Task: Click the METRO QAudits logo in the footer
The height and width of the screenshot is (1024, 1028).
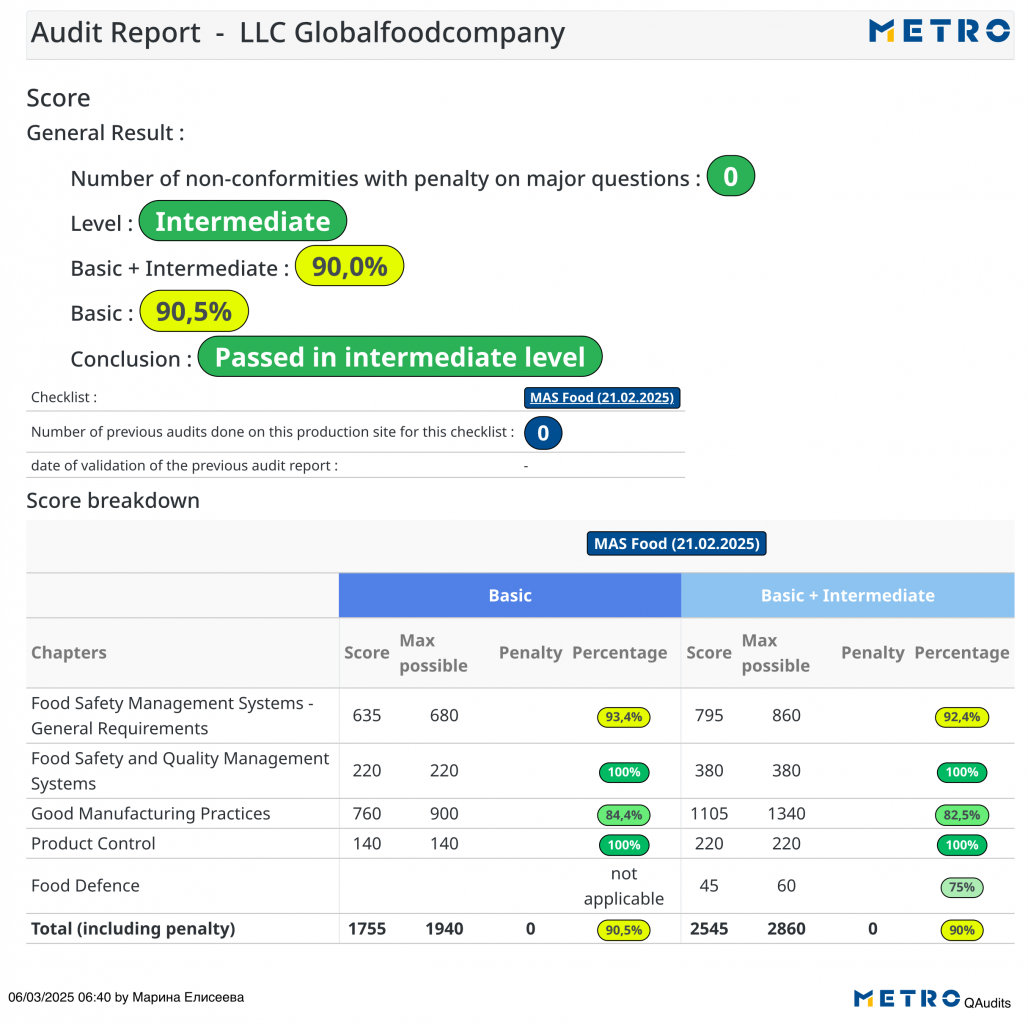Action: 932,999
